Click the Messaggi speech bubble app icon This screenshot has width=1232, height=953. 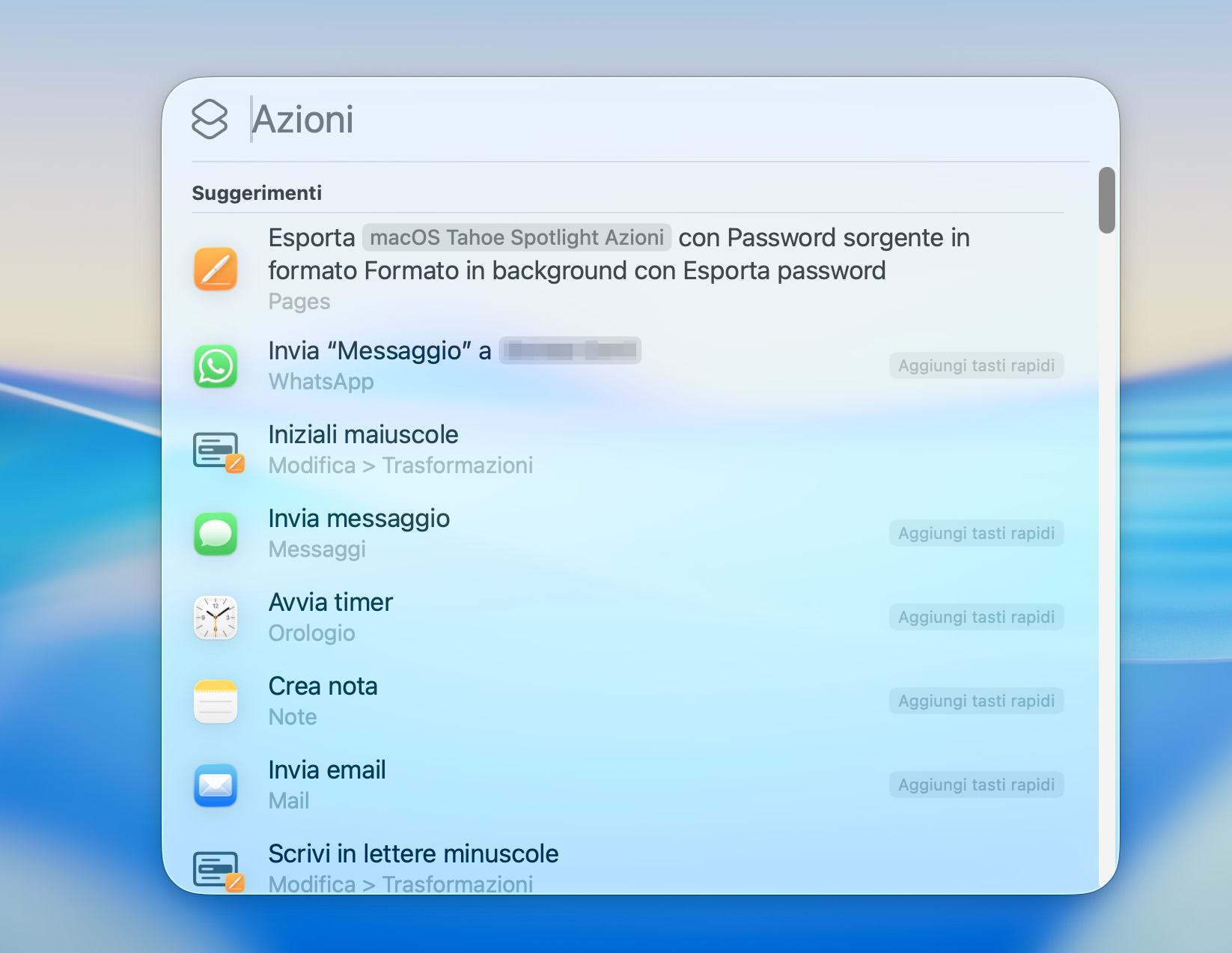(216, 534)
